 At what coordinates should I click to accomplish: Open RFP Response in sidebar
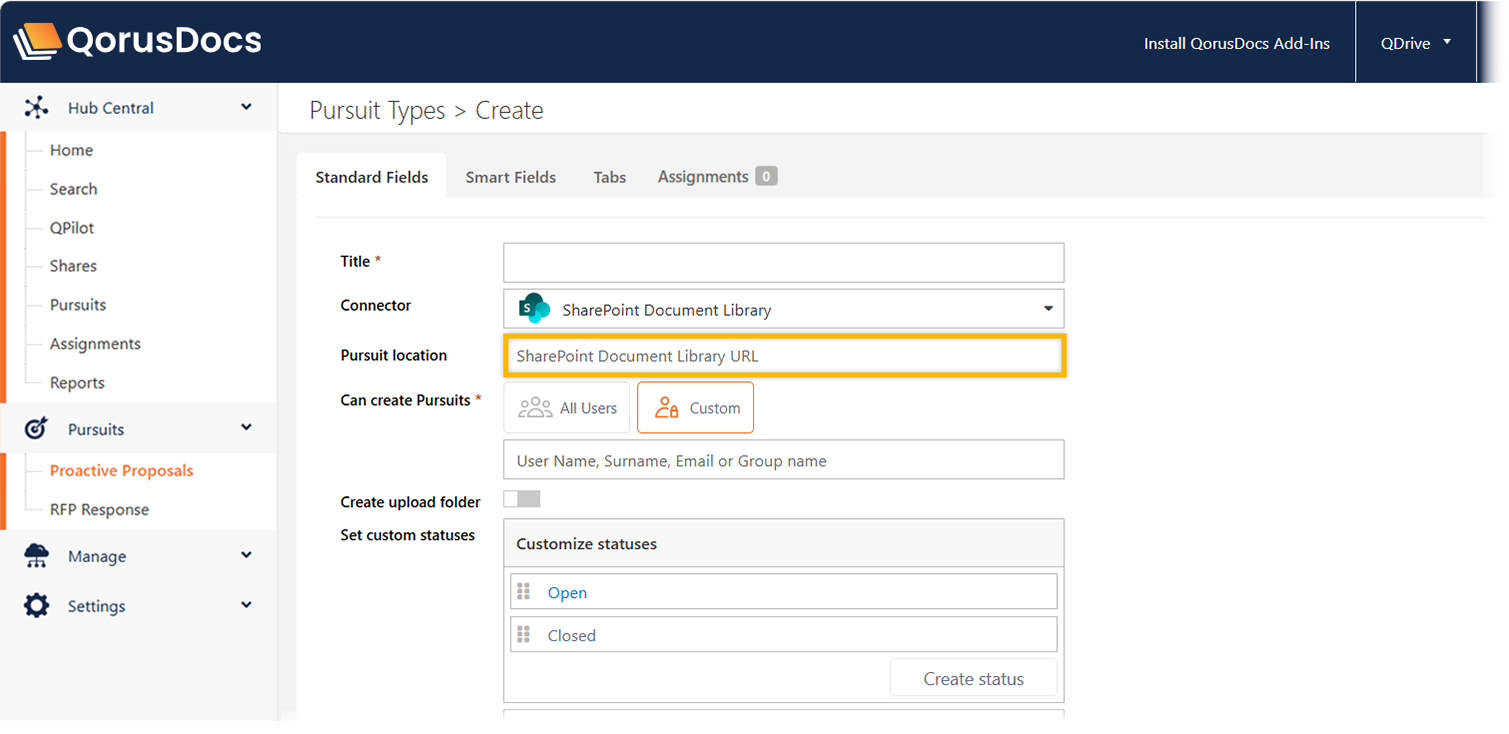pyautogui.click(x=99, y=510)
